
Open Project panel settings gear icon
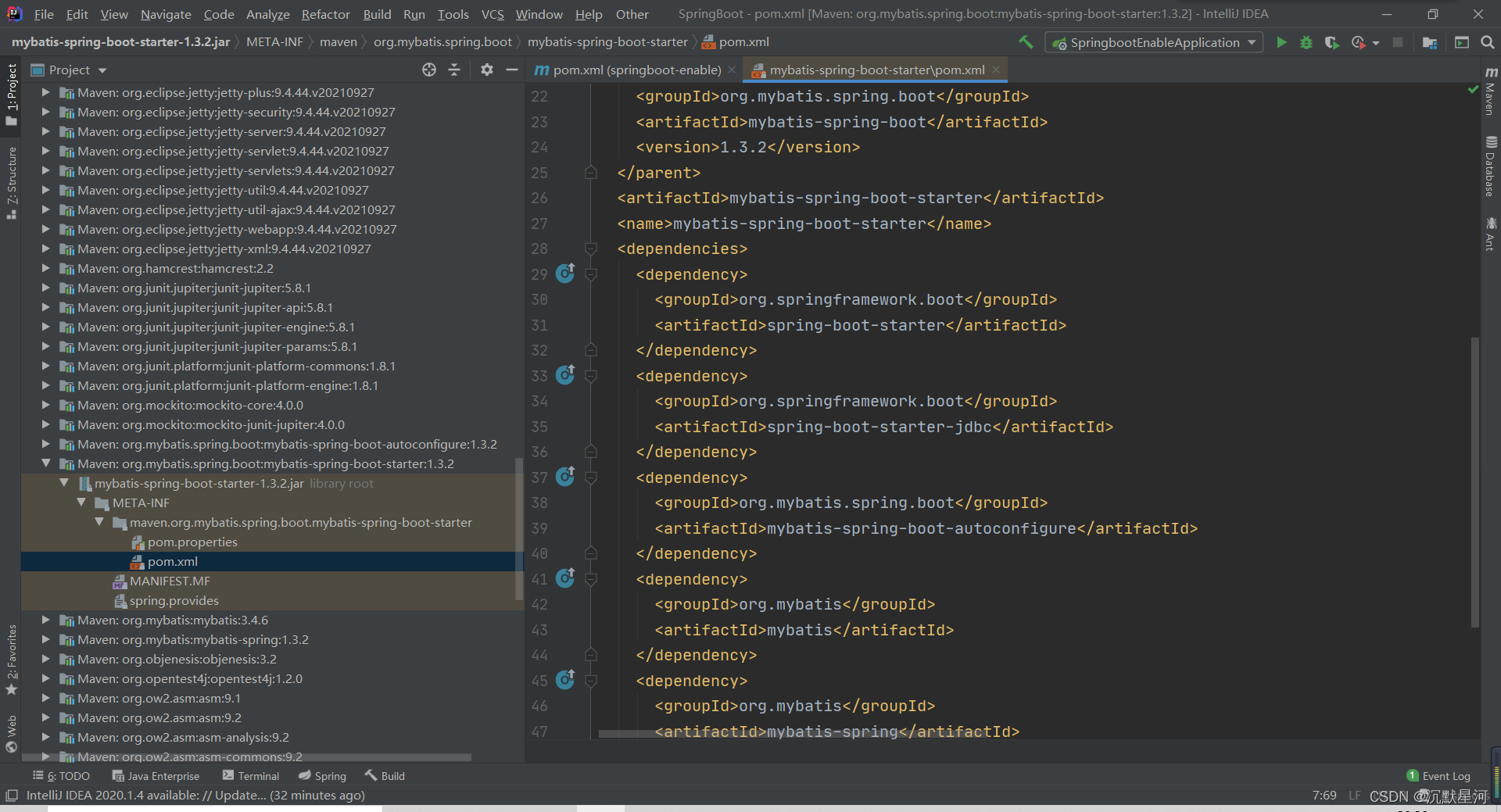coord(487,70)
